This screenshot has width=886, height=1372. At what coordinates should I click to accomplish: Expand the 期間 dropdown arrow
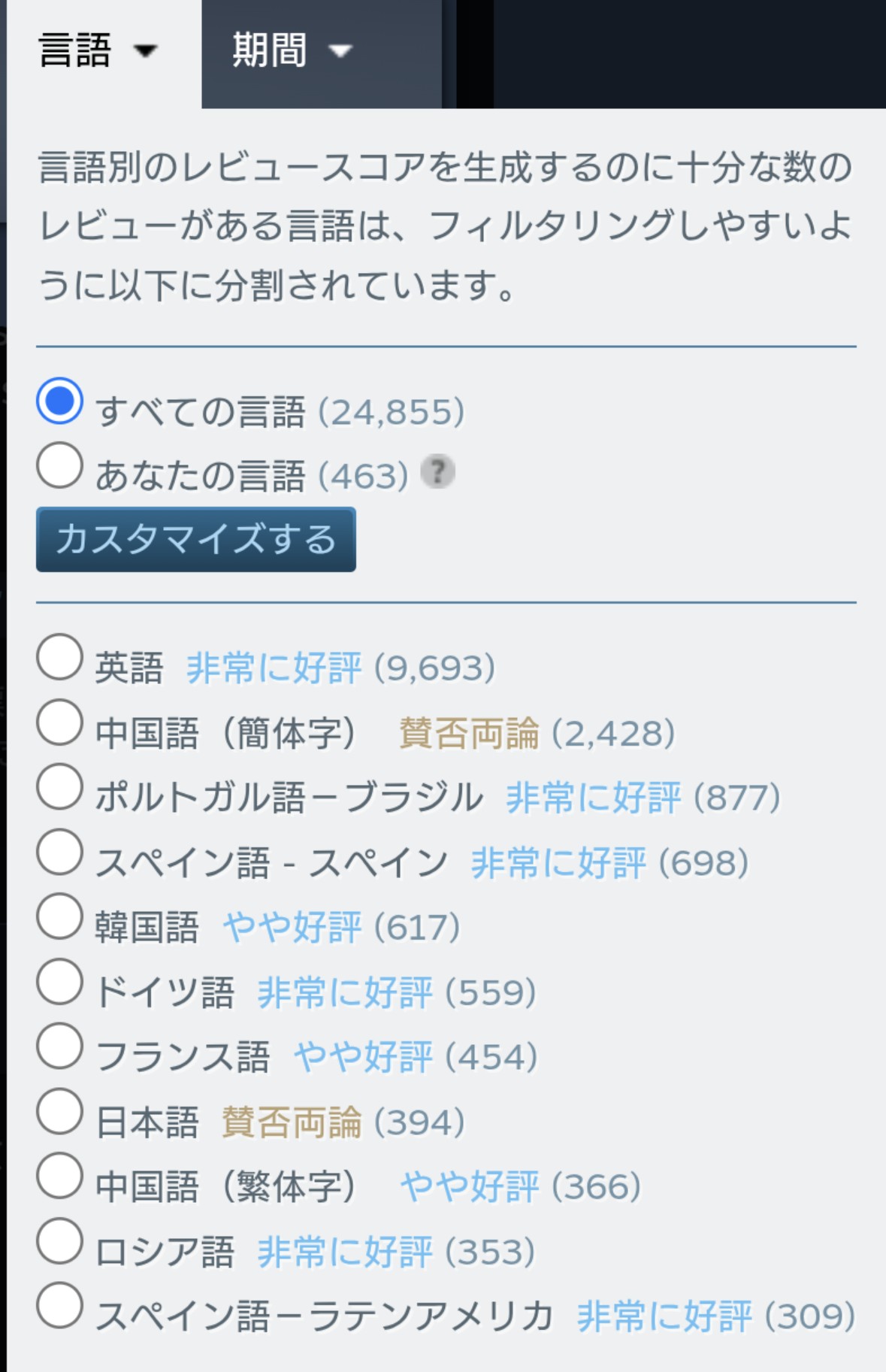click(340, 51)
